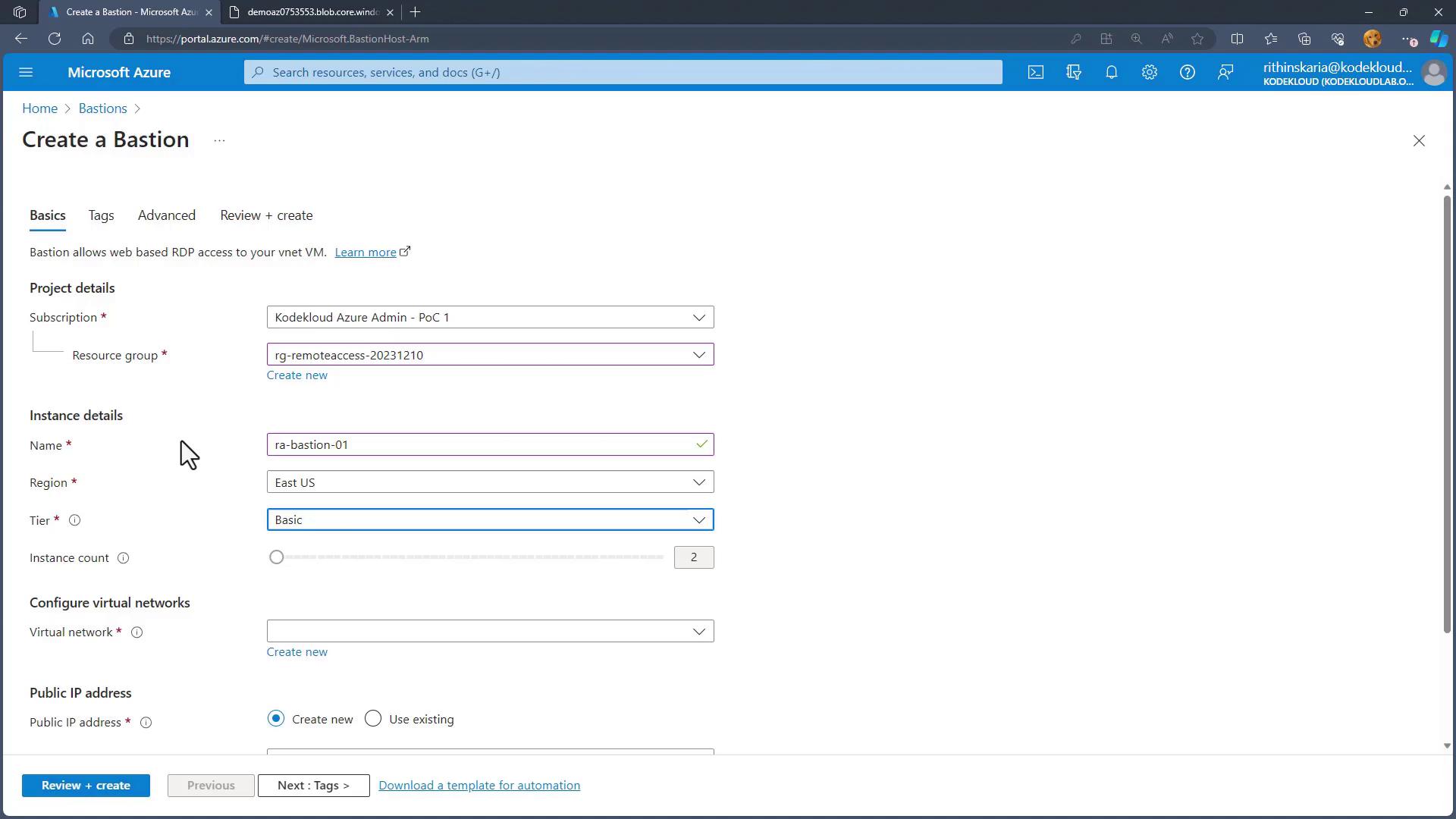Expand the Tier dropdown

[490, 520]
